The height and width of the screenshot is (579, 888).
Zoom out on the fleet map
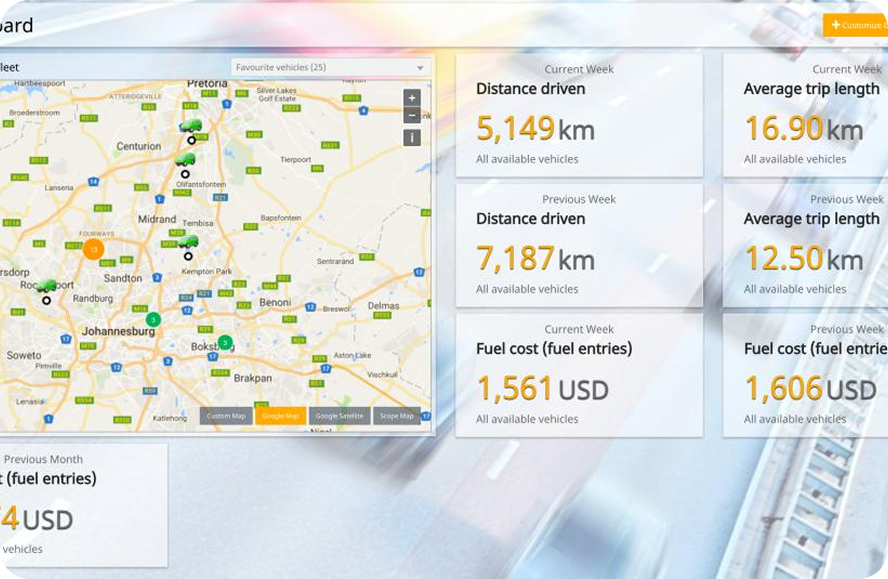(411, 115)
